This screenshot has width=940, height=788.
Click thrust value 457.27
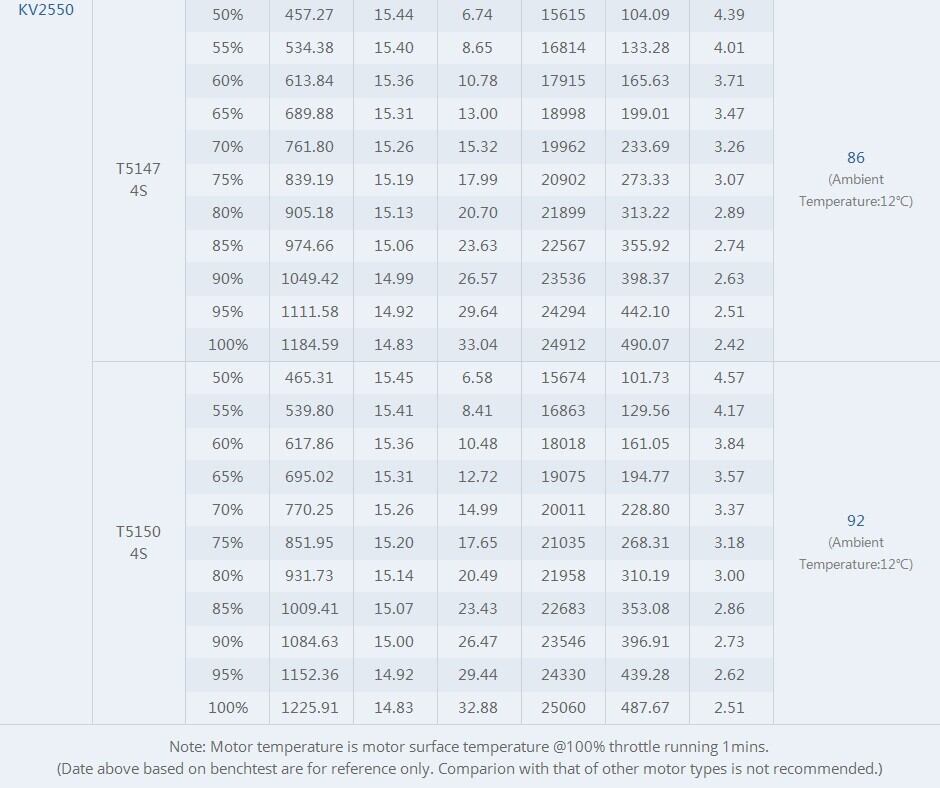coord(310,15)
